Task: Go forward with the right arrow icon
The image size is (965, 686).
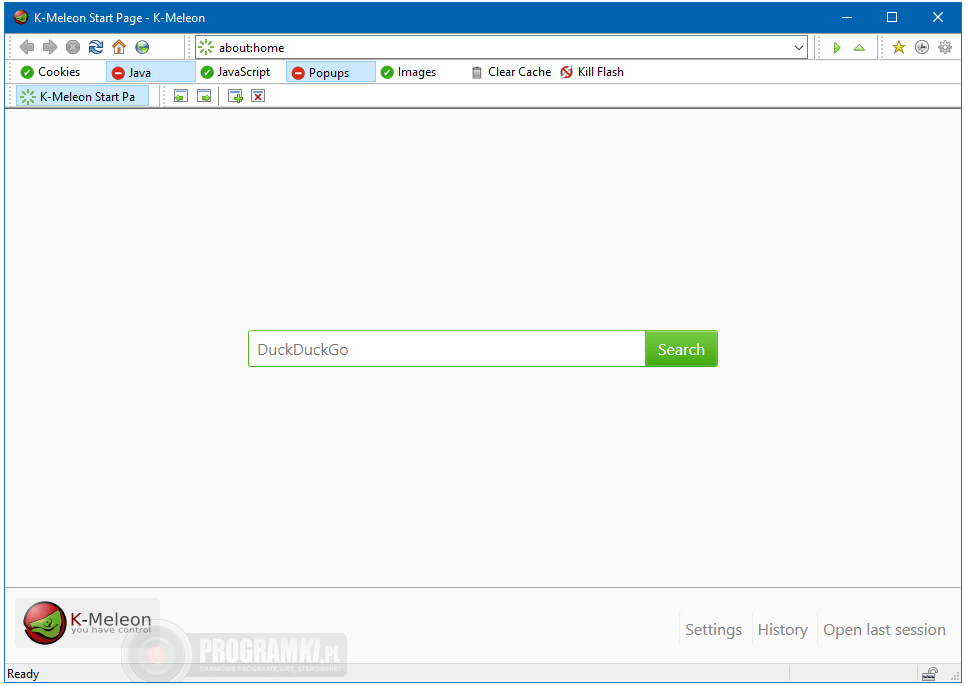Action: click(x=50, y=47)
